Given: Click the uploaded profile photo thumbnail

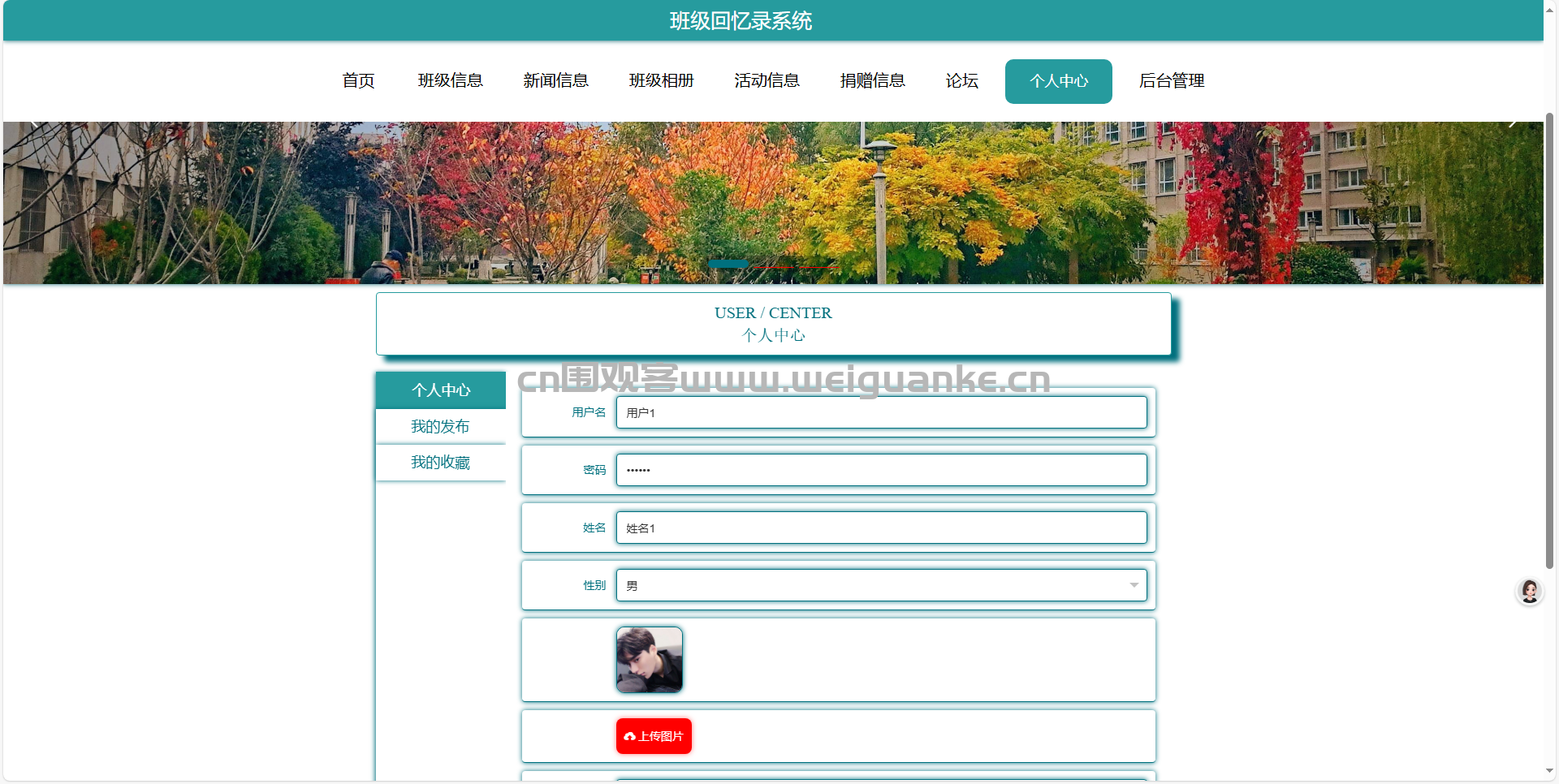Looking at the screenshot, I should (x=650, y=660).
